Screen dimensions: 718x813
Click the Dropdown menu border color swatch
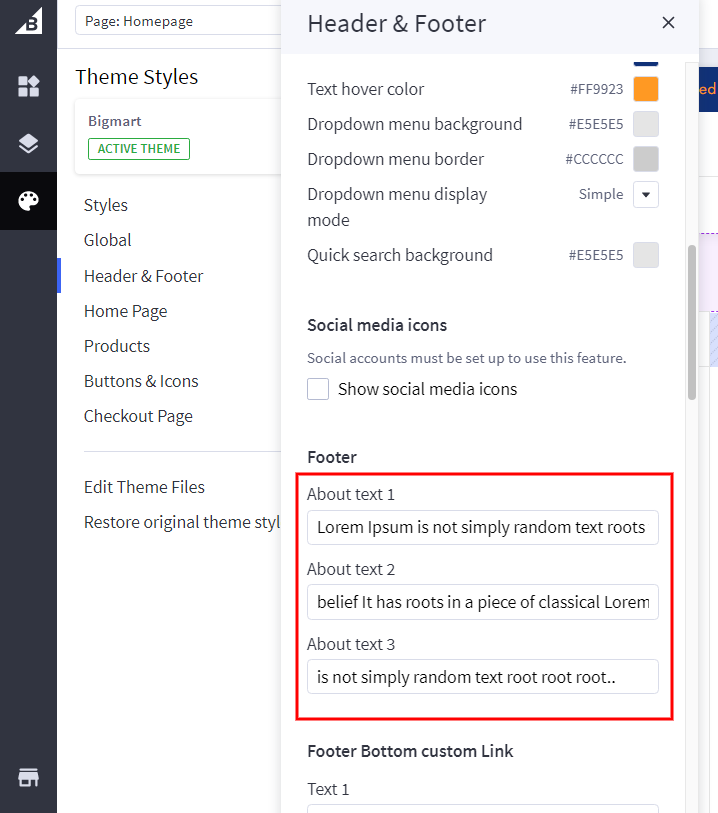(x=646, y=159)
